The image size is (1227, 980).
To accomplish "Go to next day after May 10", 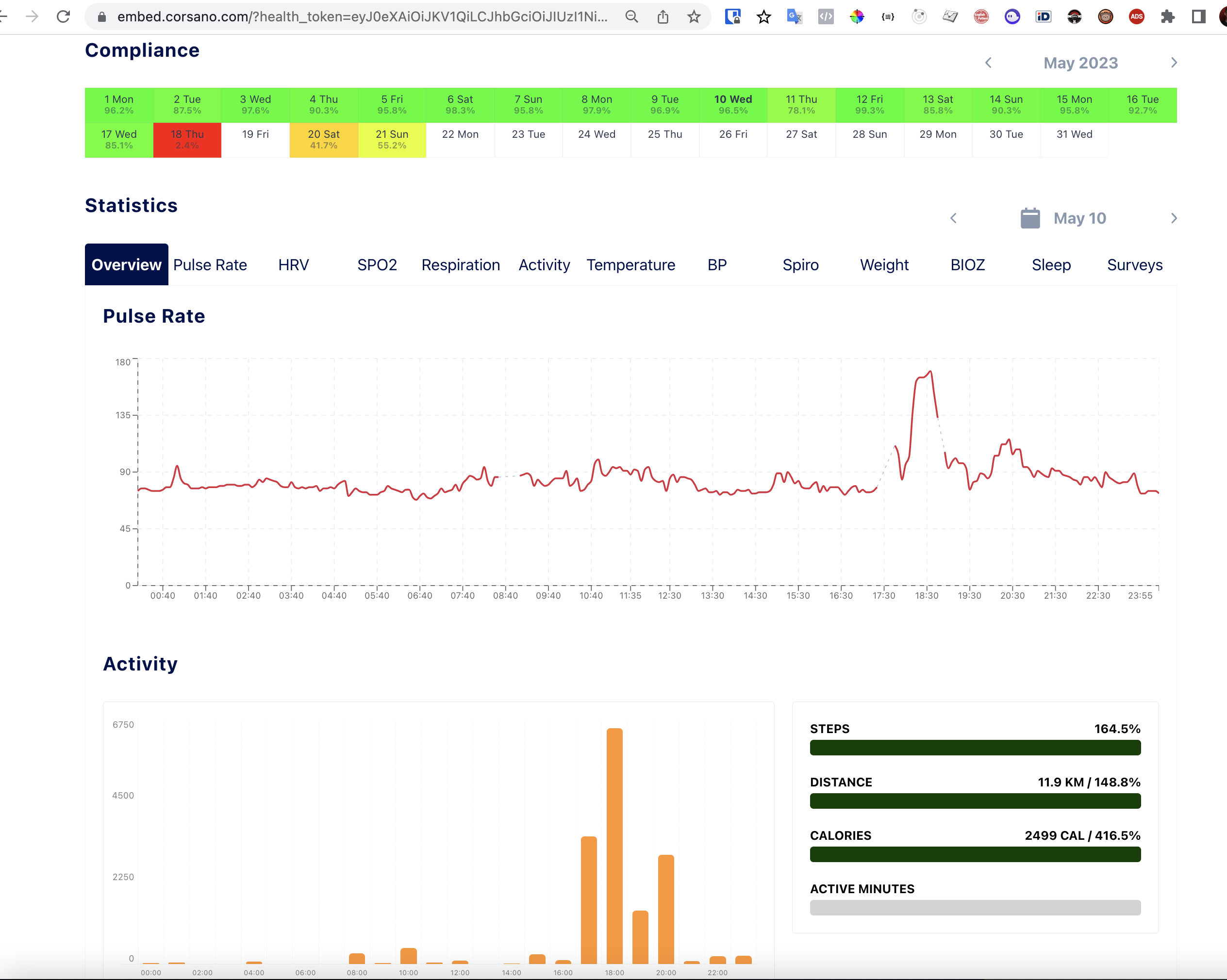I will tap(1174, 218).
